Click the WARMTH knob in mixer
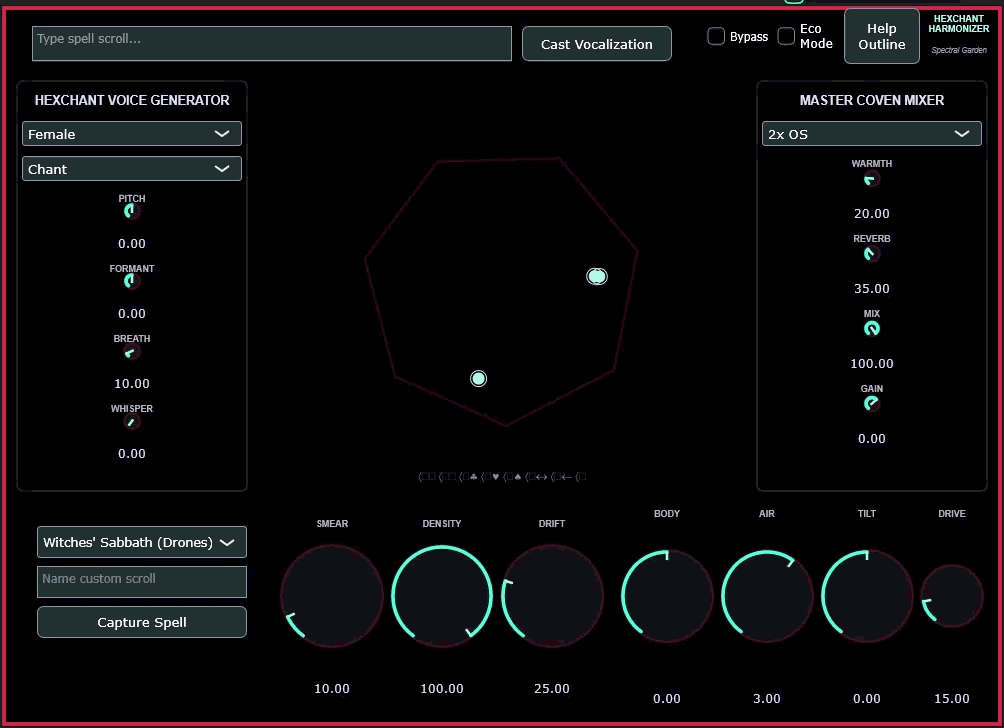The width and height of the screenshot is (1004, 728). [871, 179]
